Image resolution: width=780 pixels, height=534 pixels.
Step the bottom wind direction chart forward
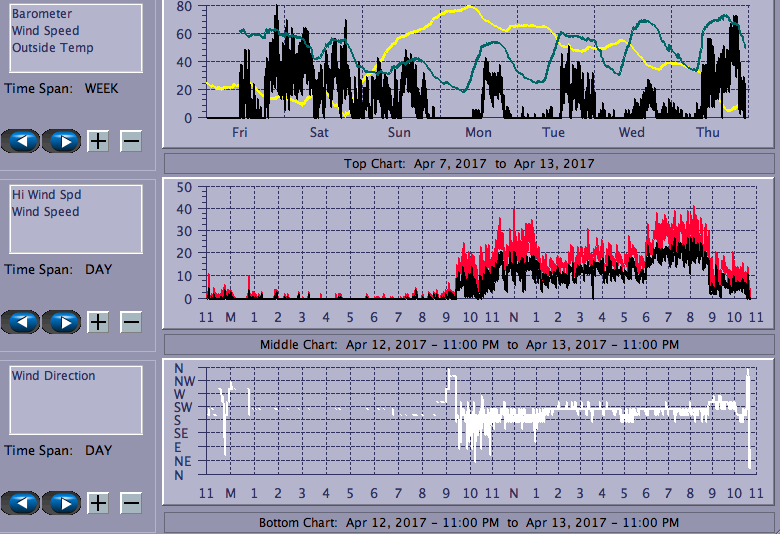coord(62,503)
